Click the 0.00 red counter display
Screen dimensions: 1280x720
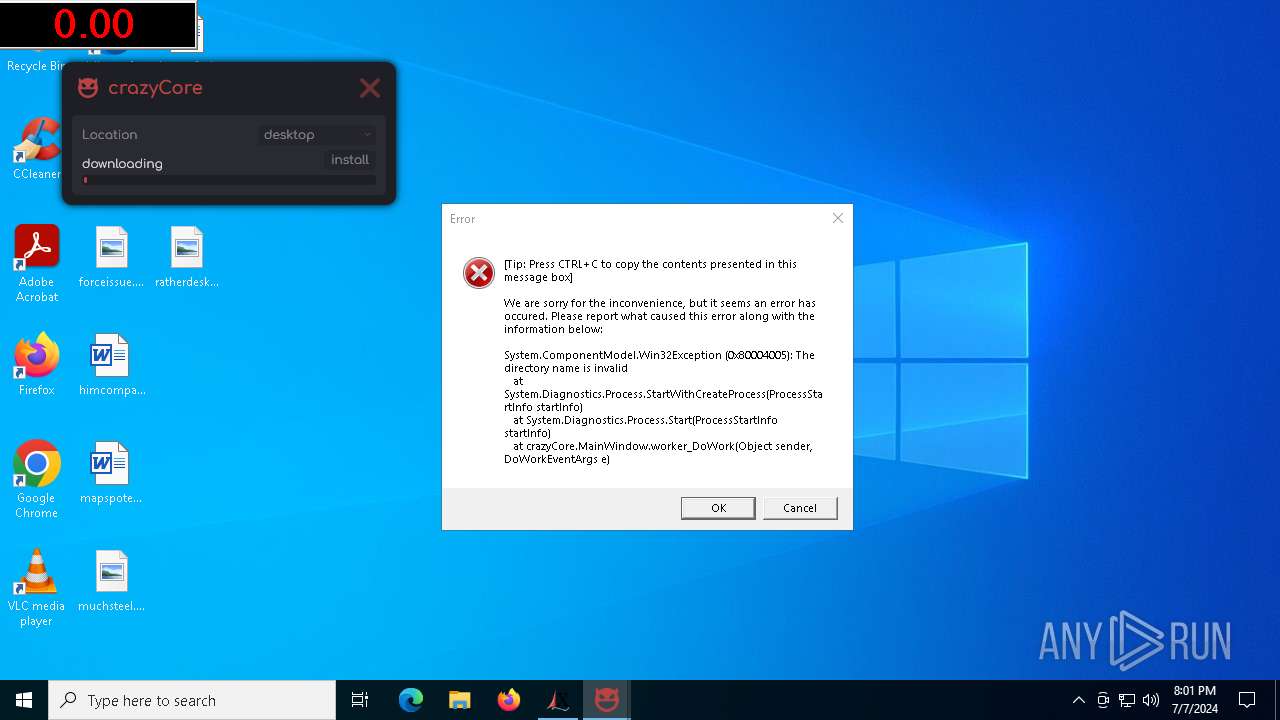click(x=97, y=24)
